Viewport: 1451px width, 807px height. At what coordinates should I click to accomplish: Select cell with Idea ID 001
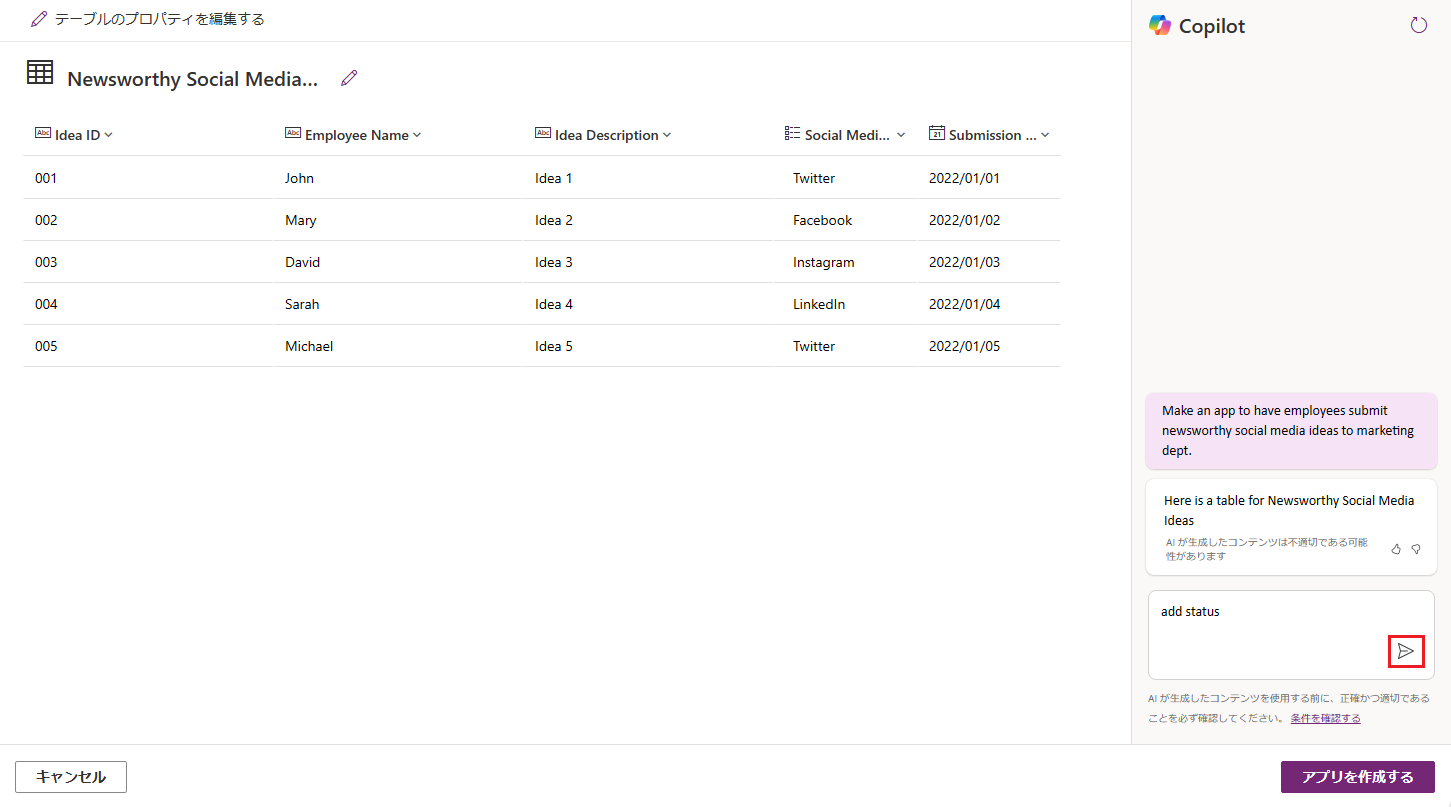click(x=148, y=178)
